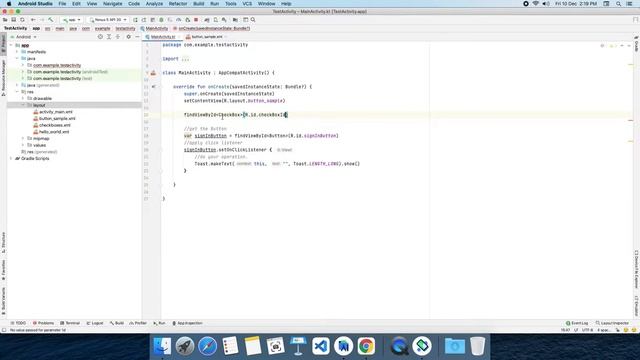Hide the Project panel via minus icon
This screenshot has height=360, width=640.
coord(137,37)
